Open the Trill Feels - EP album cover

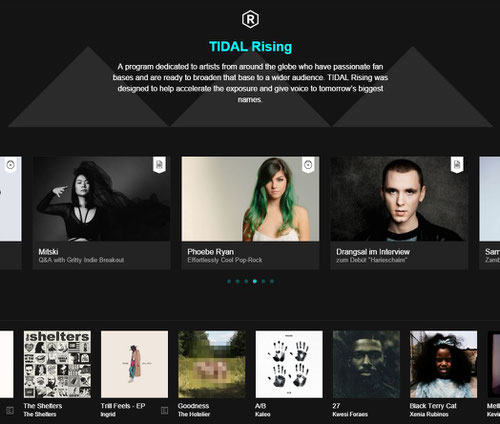tap(134, 364)
